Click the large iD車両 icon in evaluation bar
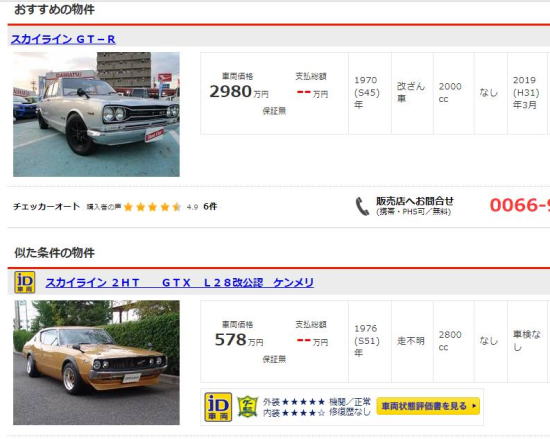 pyautogui.click(x=218, y=407)
